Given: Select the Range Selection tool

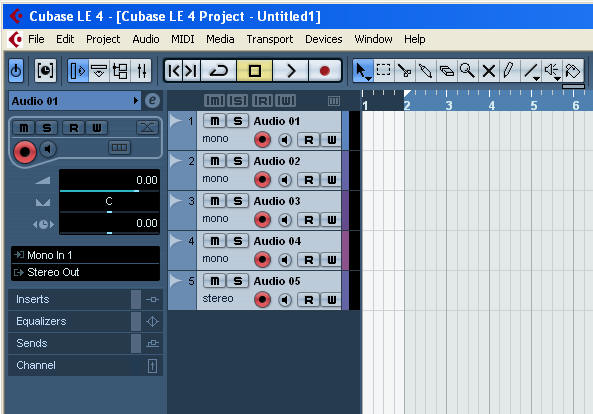Looking at the screenshot, I should point(383,71).
